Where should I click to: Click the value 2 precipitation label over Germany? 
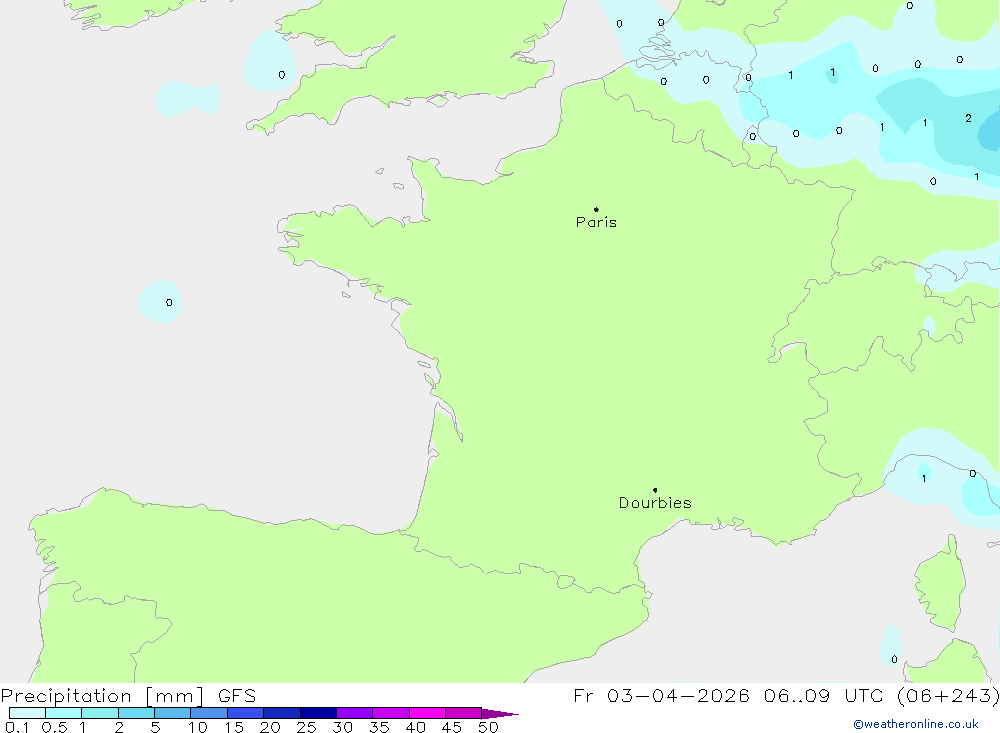[968, 118]
